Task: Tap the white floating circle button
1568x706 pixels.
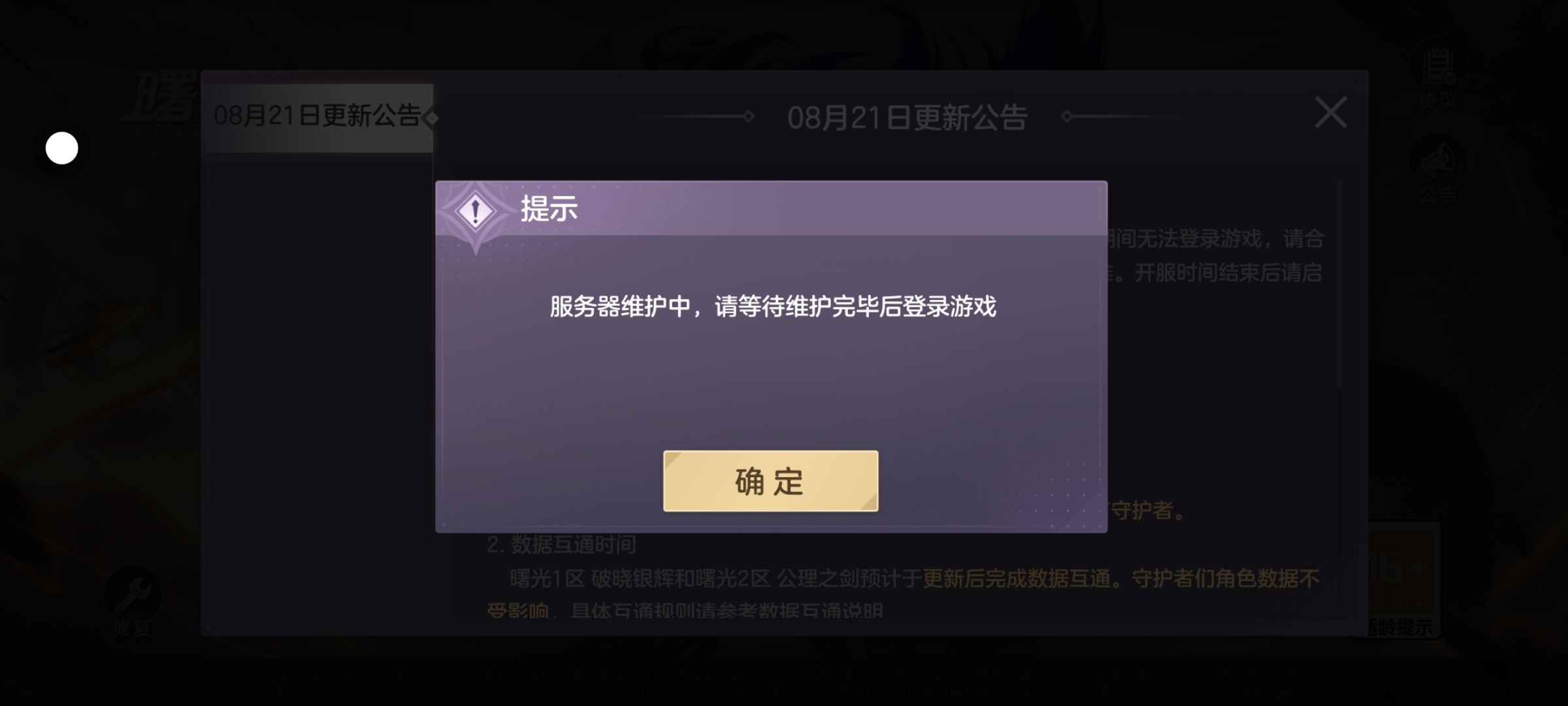Action: tap(62, 148)
